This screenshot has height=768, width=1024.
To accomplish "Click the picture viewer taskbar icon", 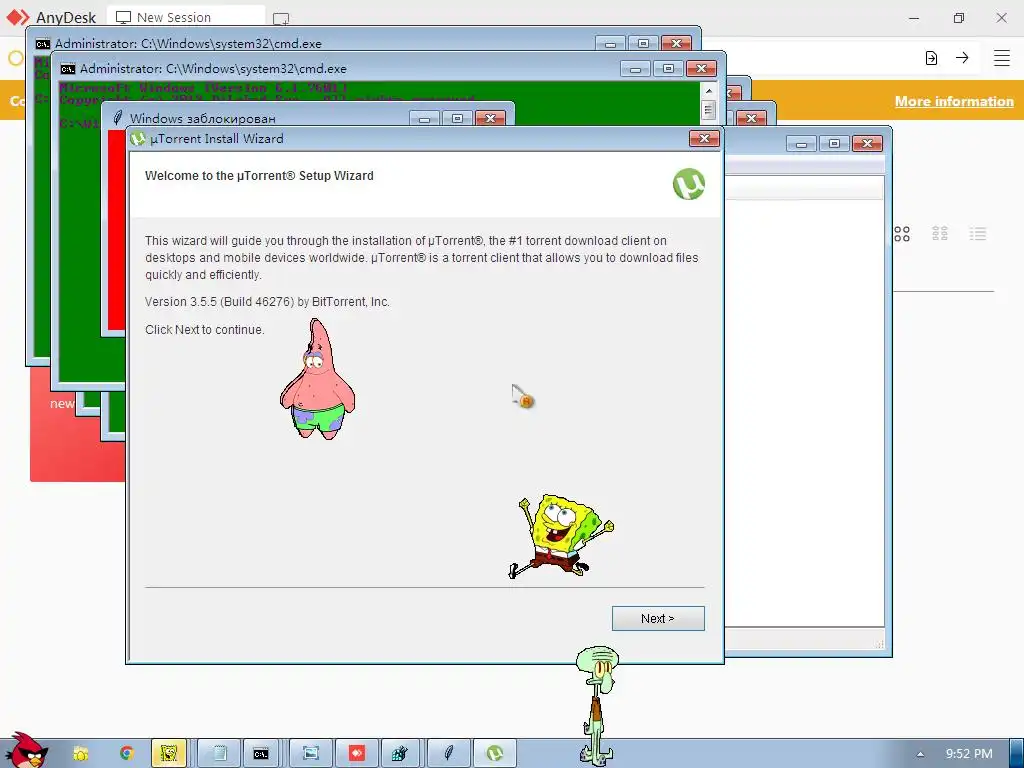I will pos(311,753).
